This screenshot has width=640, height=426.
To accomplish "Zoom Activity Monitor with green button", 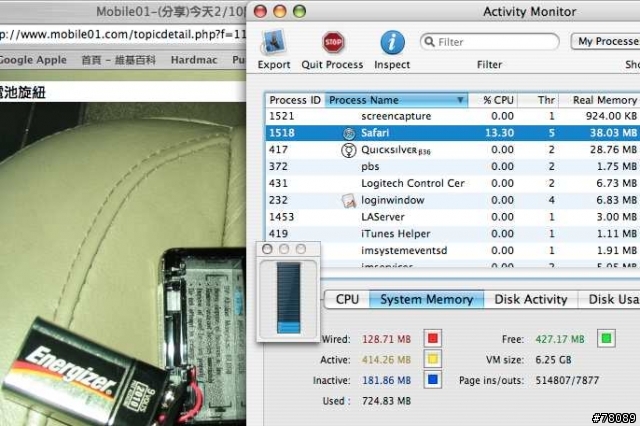I will (x=299, y=11).
